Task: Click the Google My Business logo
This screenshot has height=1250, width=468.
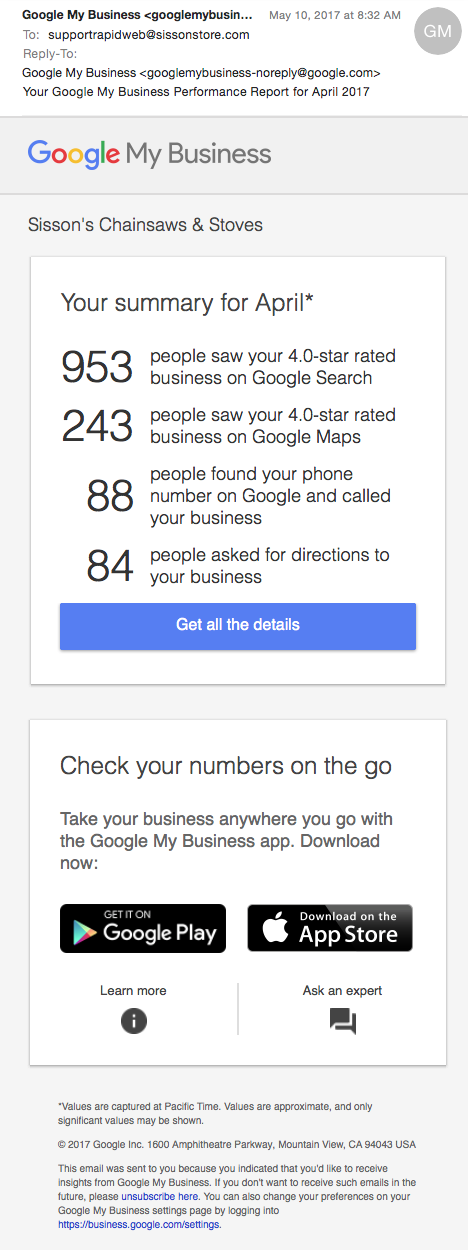Action: tap(150, 154)
